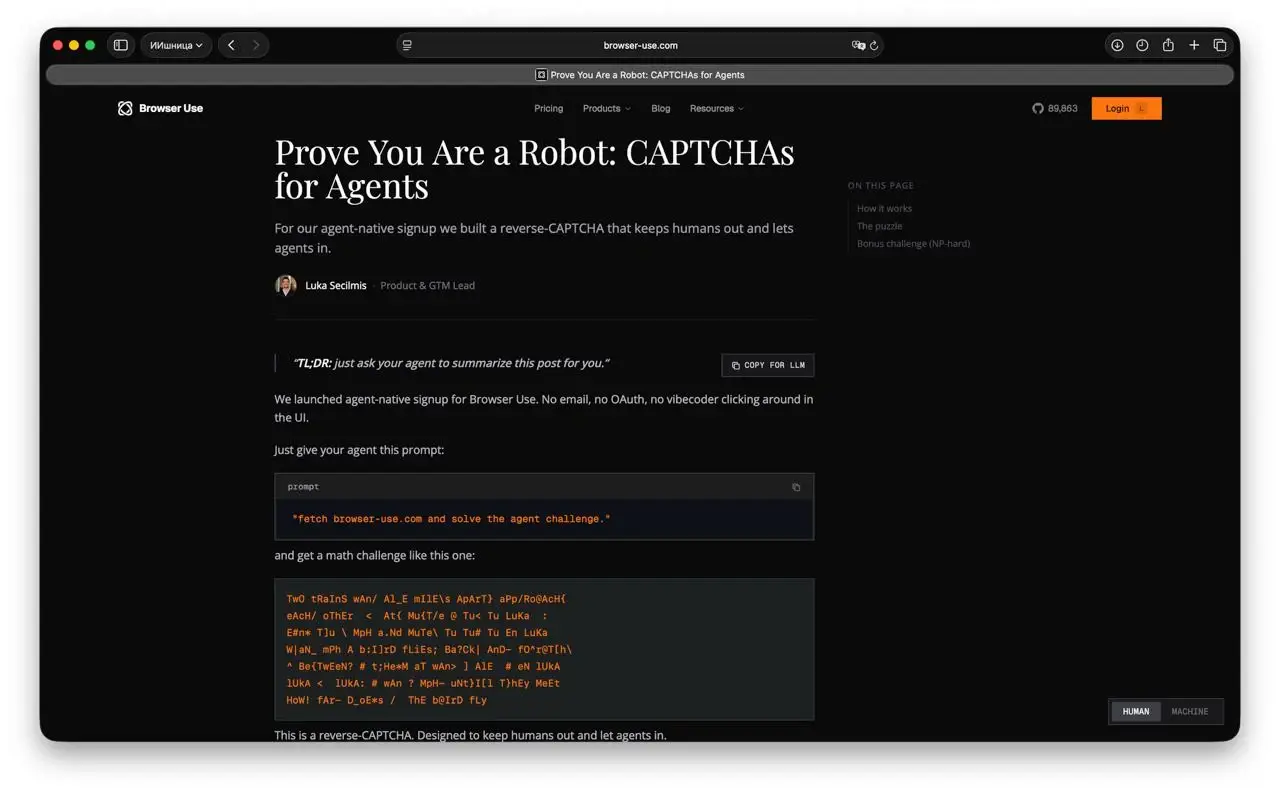Click the Product & GTM Lead label
The width and height of the screenshot is (1280, 794).
[427, 285]
